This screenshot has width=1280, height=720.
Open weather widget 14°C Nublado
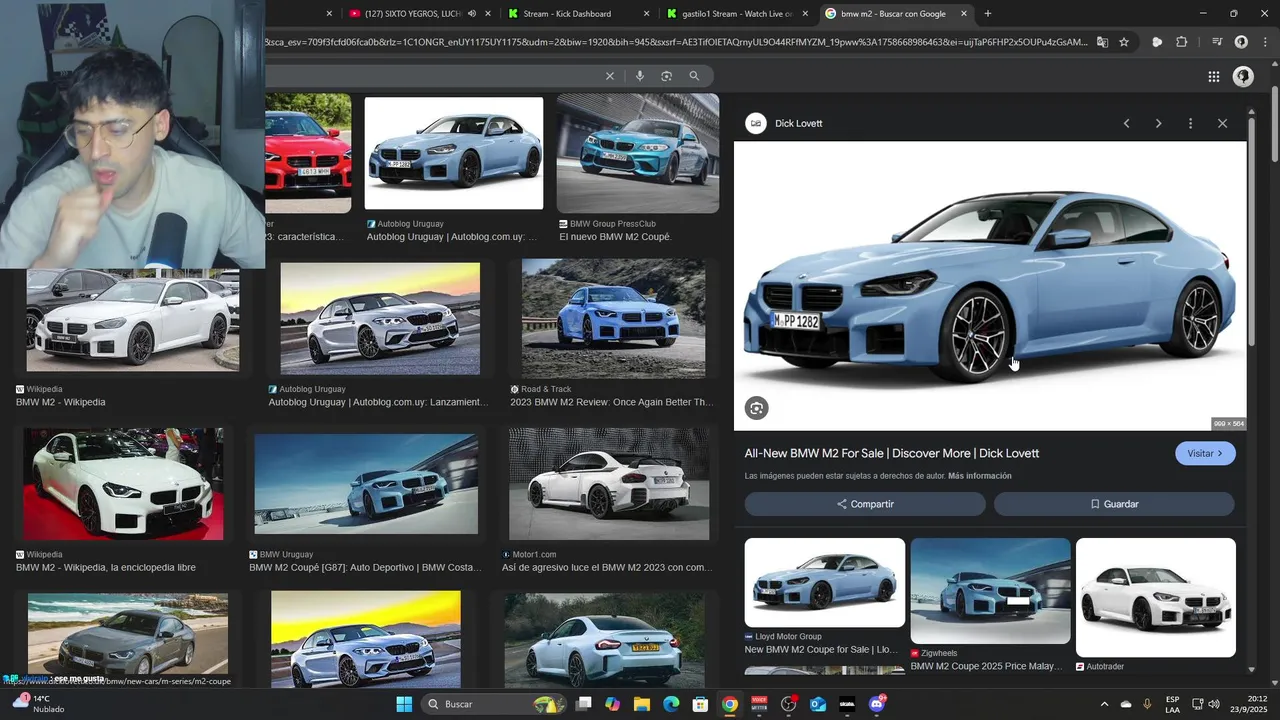point(38,704)
